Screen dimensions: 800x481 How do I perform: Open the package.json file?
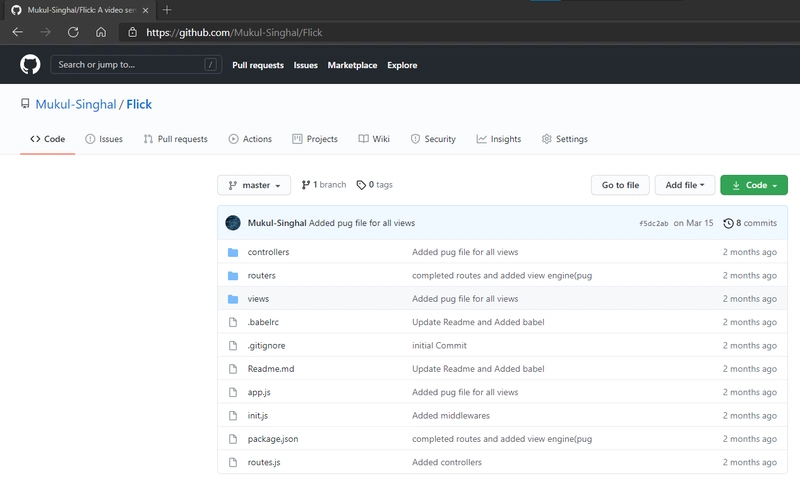pyautogui.click(x=273, y=439)
